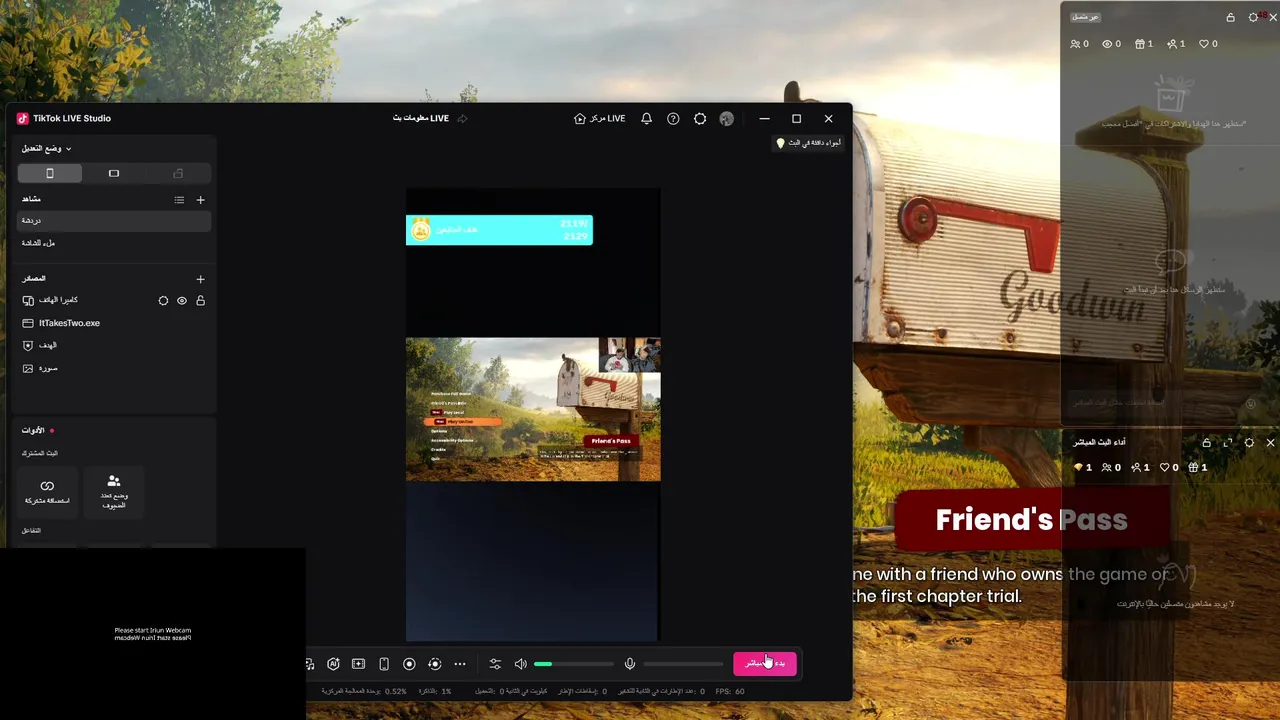This screenshot has width=1280, height=720.
Task: Open the phone icon in bottom toolbar
Action: coord(383,664)
